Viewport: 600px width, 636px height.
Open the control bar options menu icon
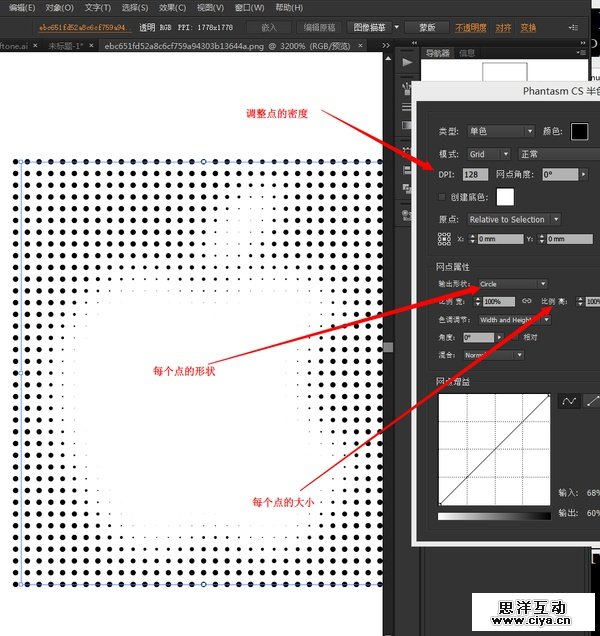pyautogui.click(x=573, y=28)
